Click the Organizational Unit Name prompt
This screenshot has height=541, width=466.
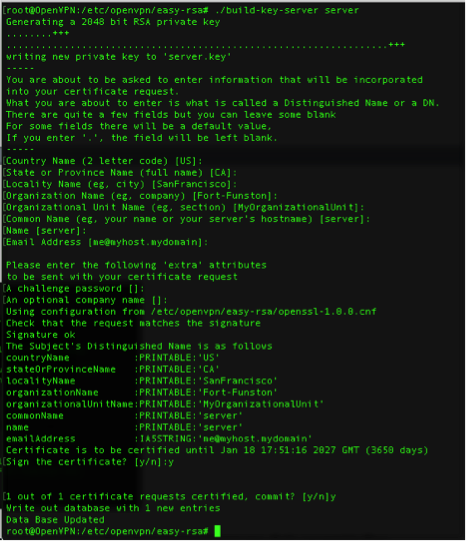185,207
